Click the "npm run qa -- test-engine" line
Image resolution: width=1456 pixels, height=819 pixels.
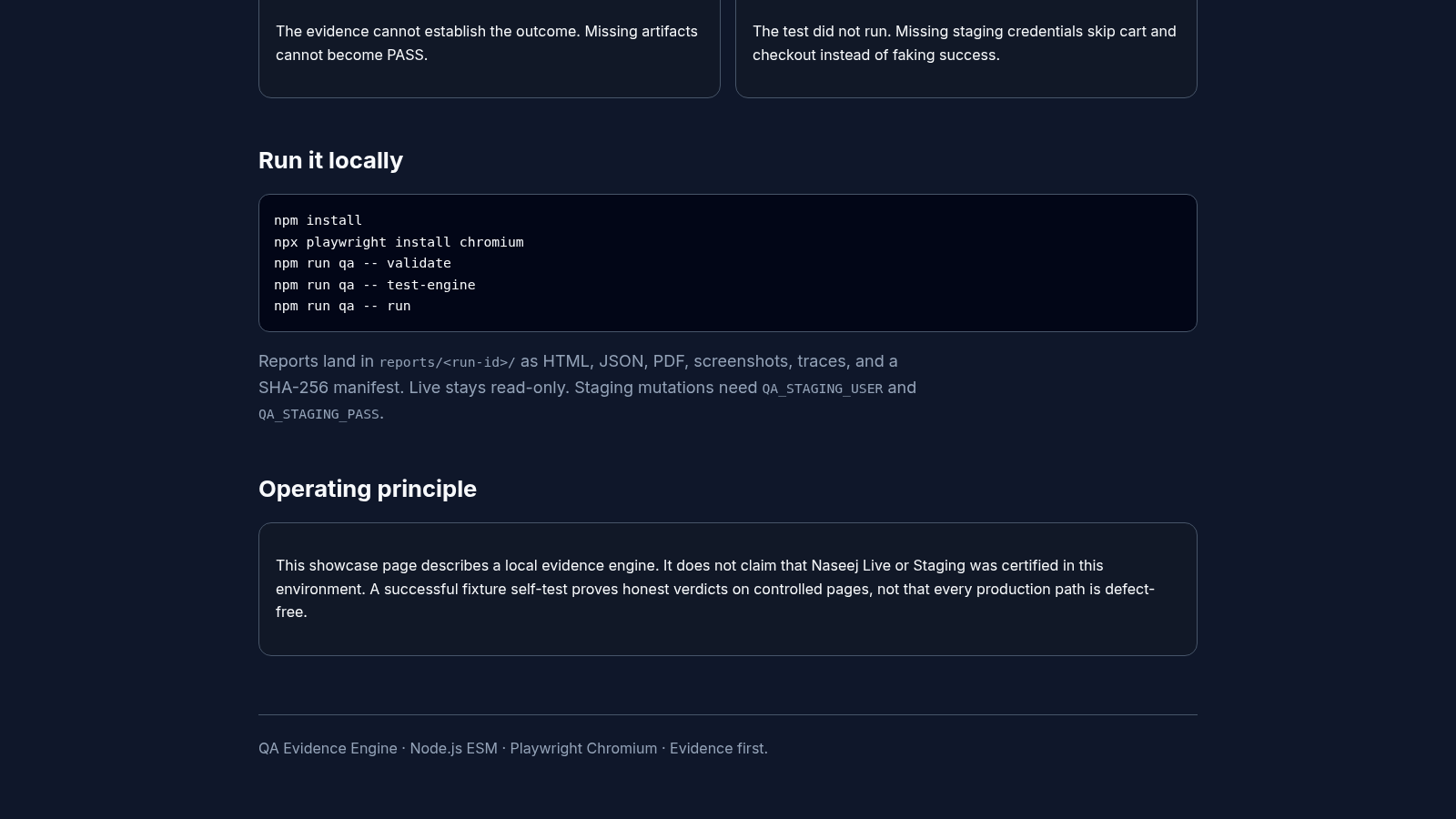click(374, 285)
